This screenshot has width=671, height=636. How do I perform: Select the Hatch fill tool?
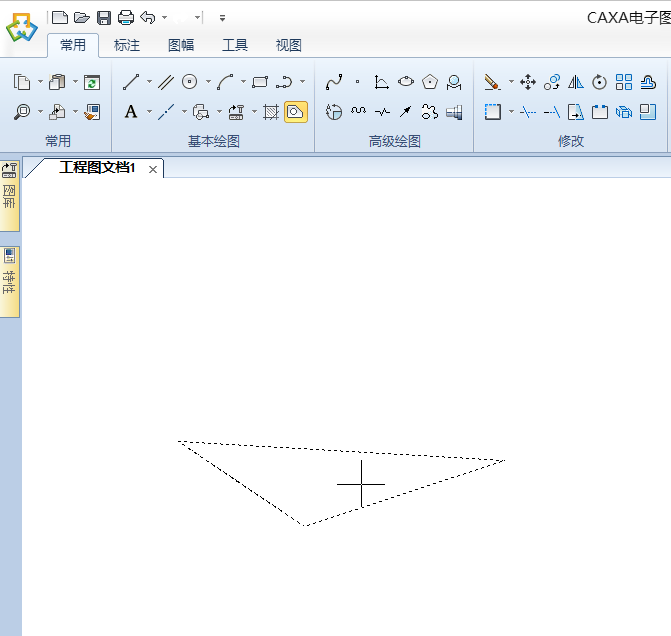271,112
